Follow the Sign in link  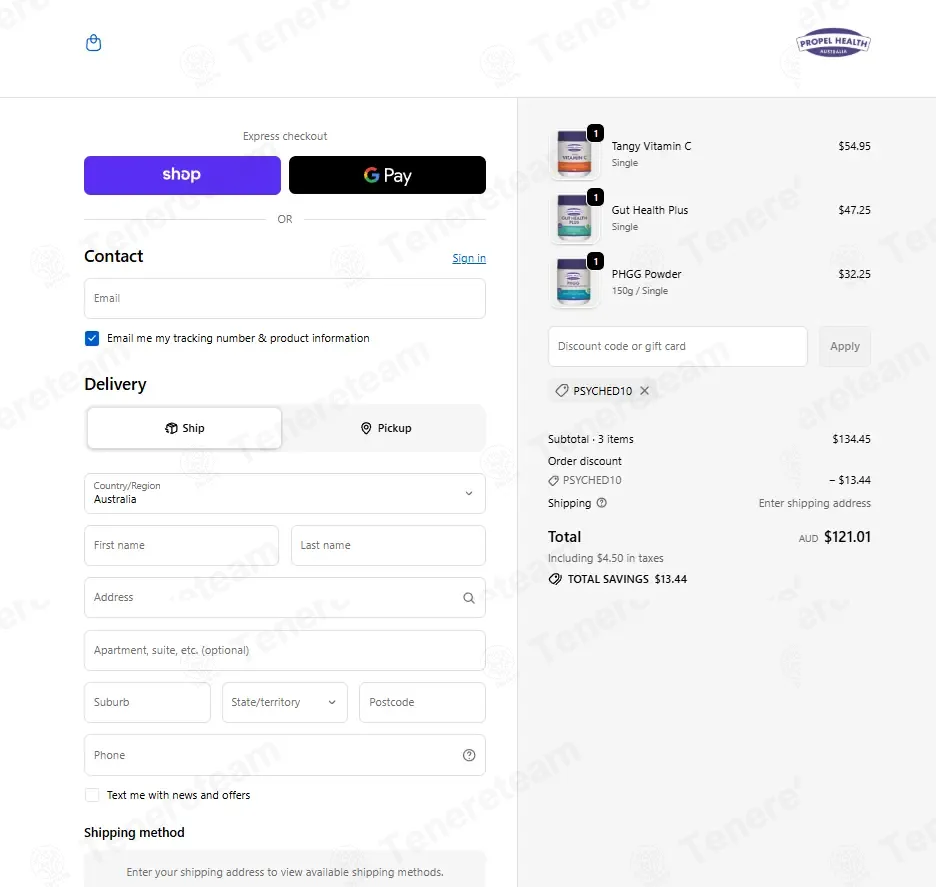(469, 258)
